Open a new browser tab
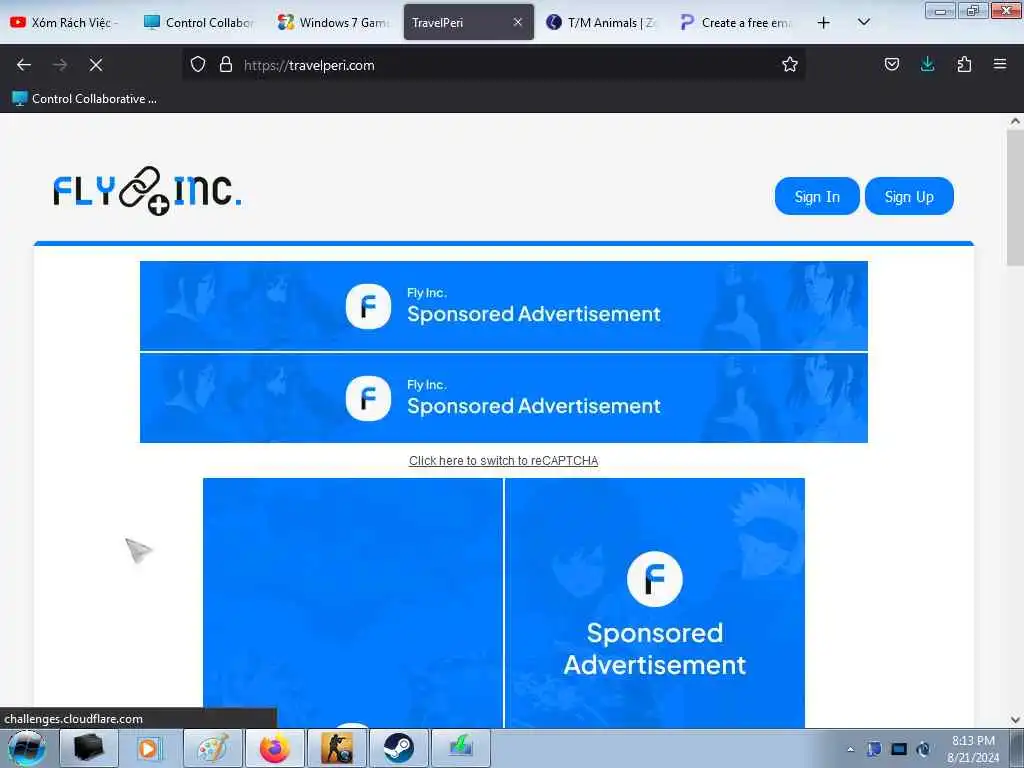 click(824, 23)
